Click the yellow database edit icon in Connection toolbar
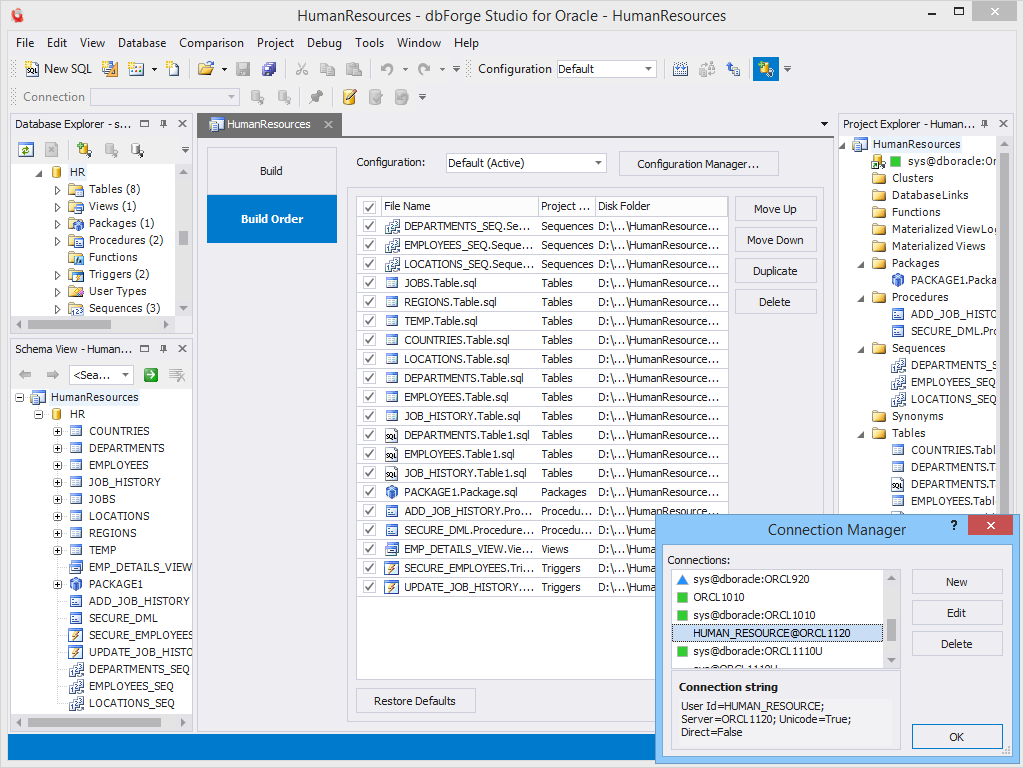 349,97
